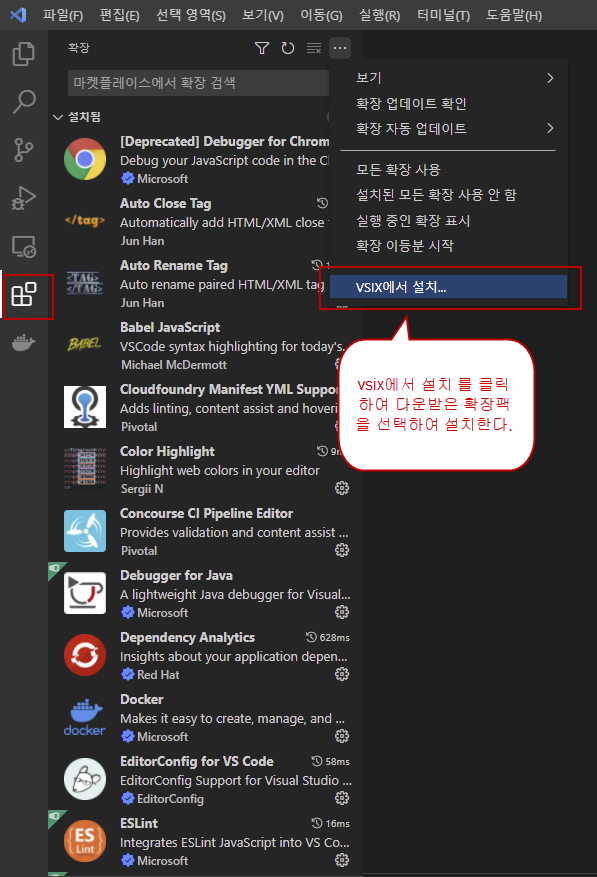Viewport: 597px width, 877px height.
Task: Open Color Highlight manage gear
Action: pos(342,488)
